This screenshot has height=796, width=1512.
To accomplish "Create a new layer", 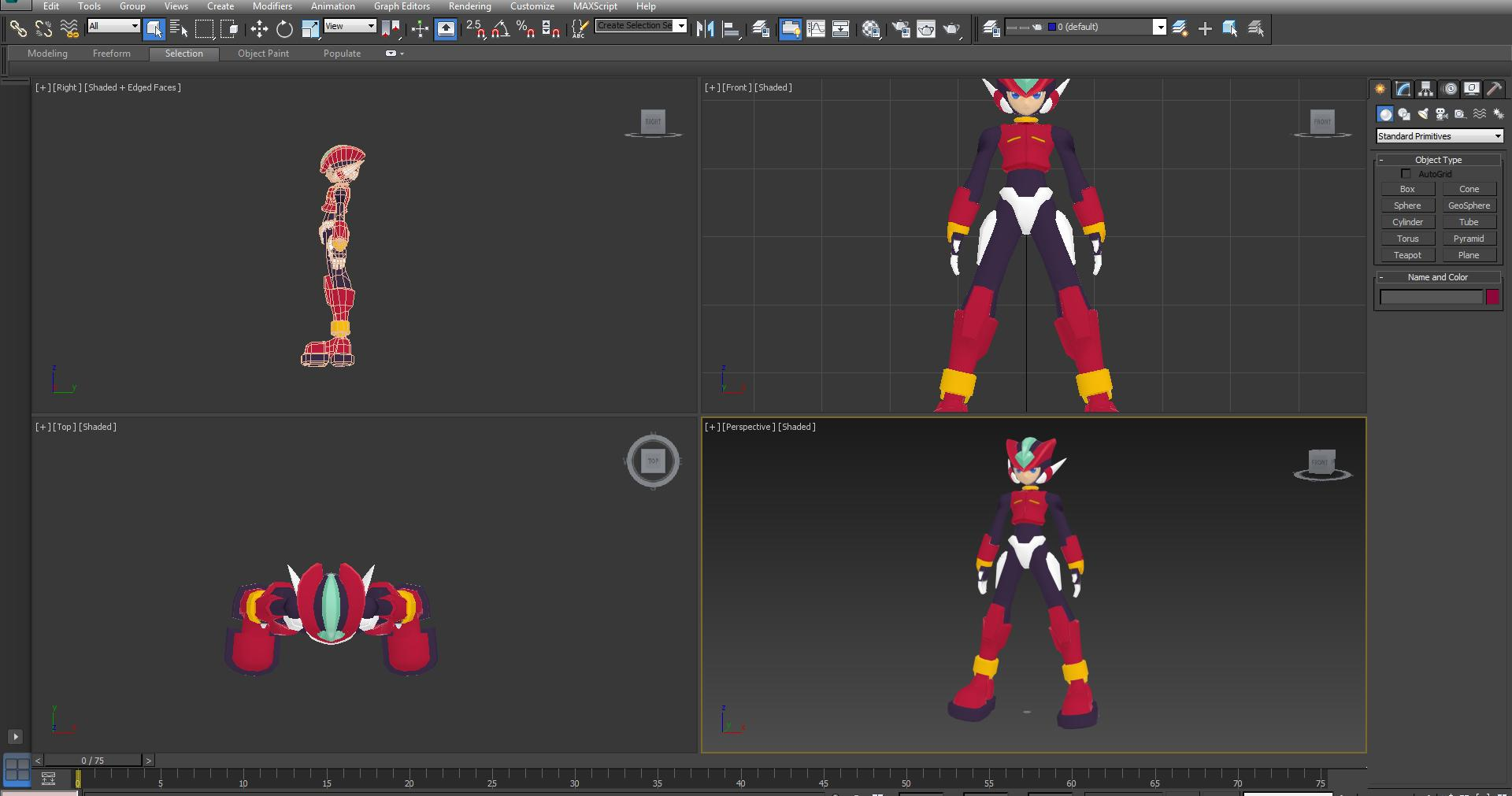I will coord(1180,28).
